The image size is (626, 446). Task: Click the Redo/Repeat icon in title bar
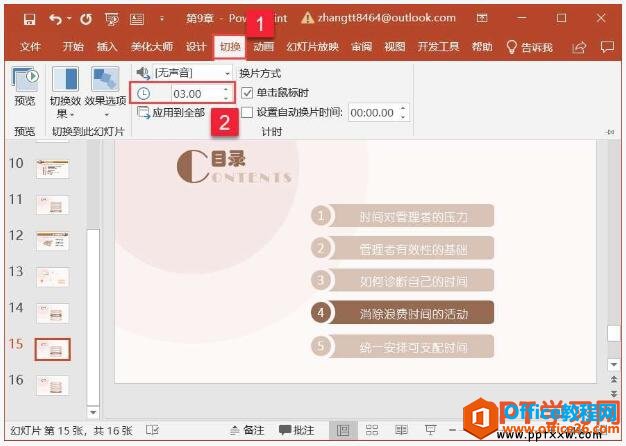[x=86, y=19]
